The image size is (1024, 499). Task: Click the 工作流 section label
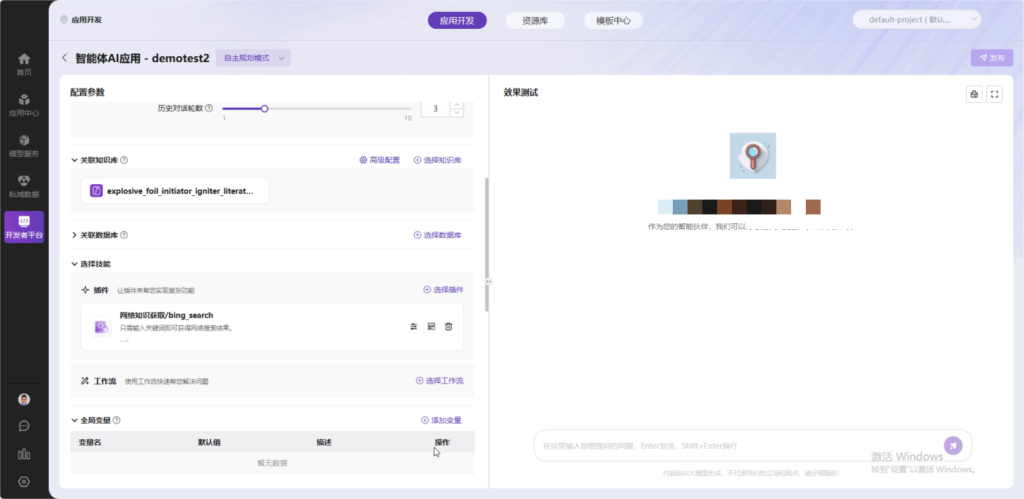tap(104, 380)
